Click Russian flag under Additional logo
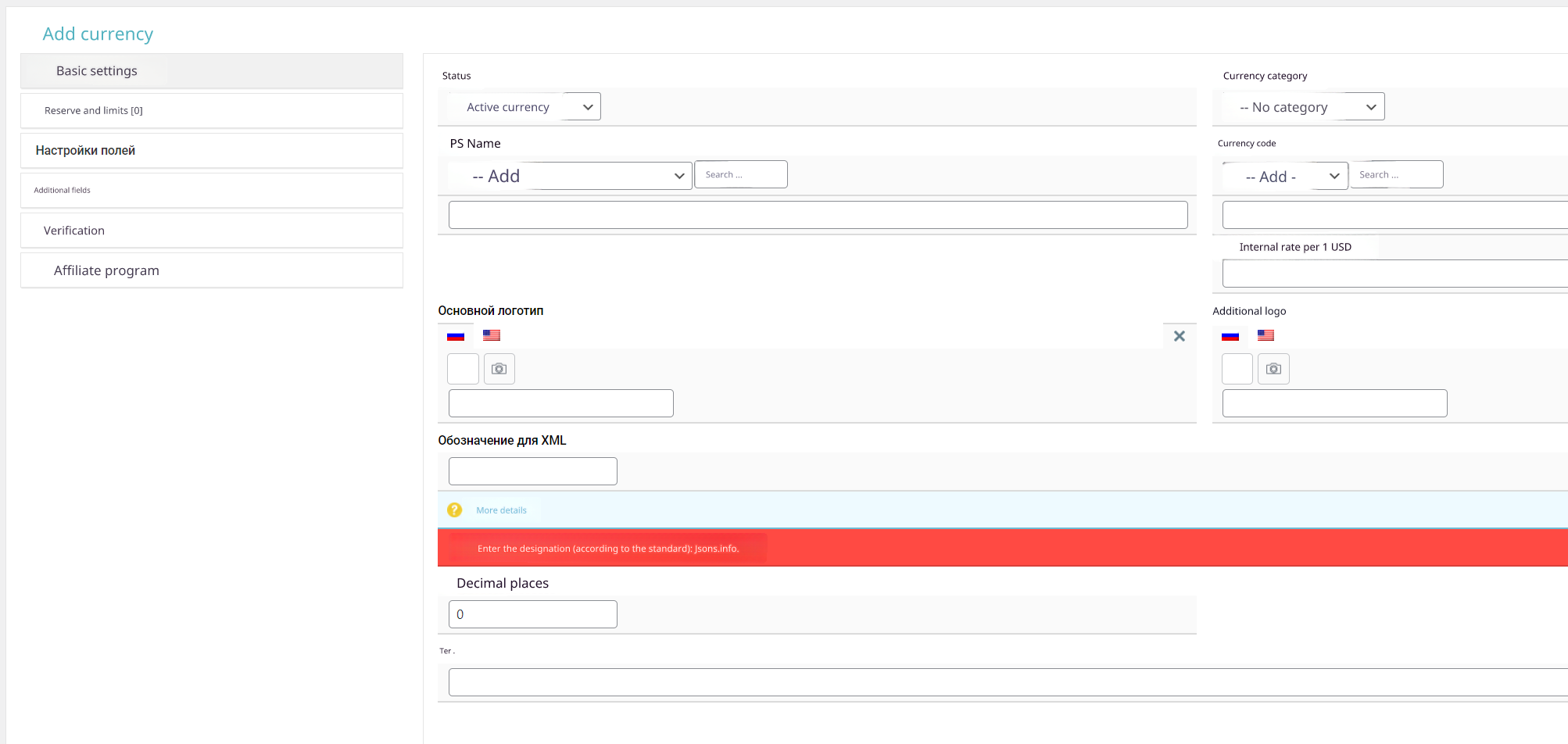Image resolution: width=1568 pixels, height=744 pixels. click(x=1230, y=336)
